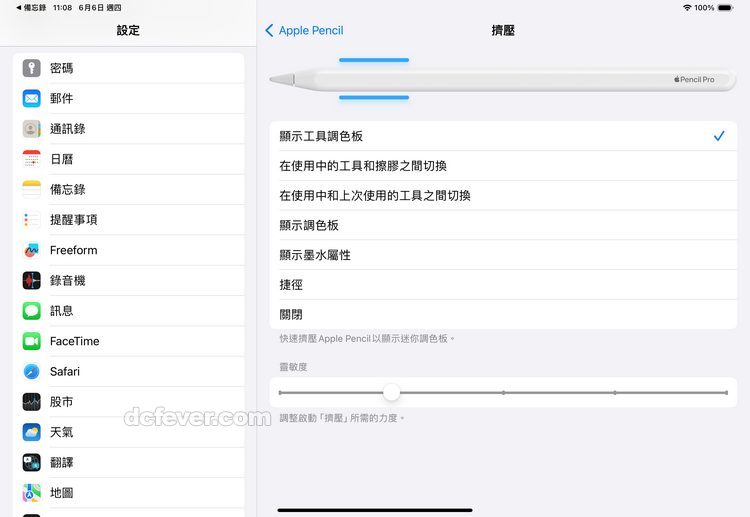Select 關閉 to turn off squeeze

click(x=503, y=315)
